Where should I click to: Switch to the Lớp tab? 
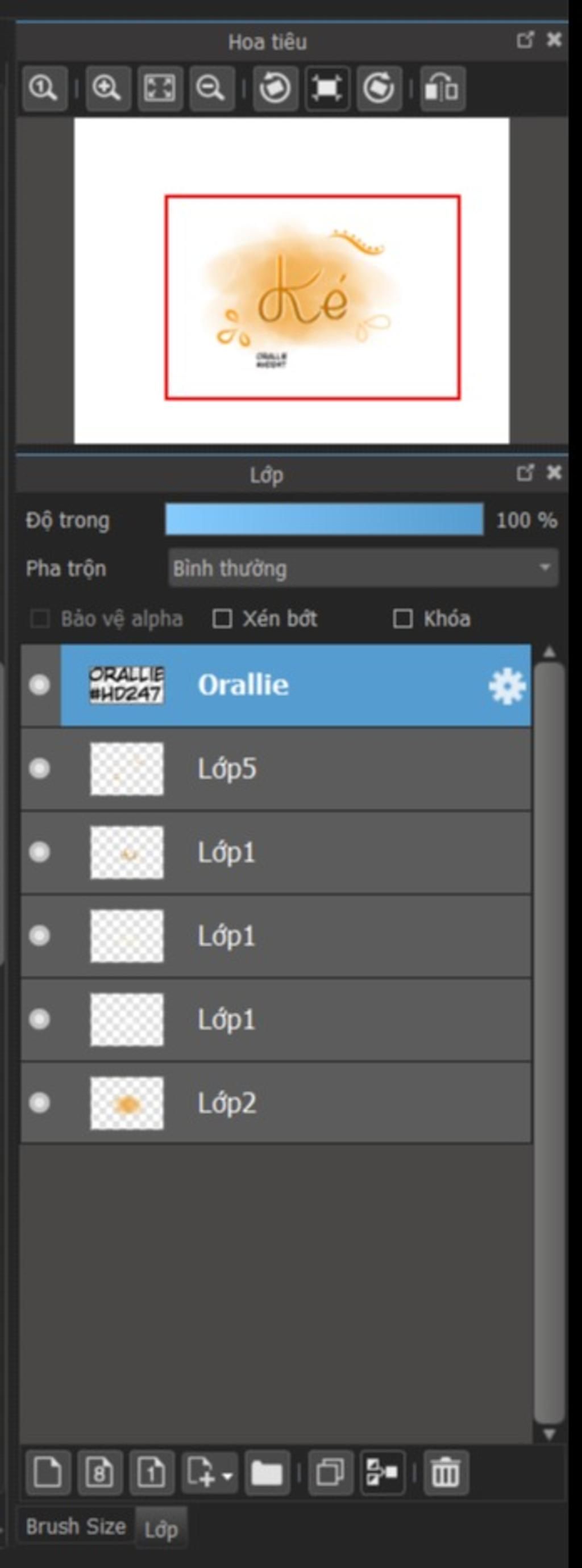161,1529
